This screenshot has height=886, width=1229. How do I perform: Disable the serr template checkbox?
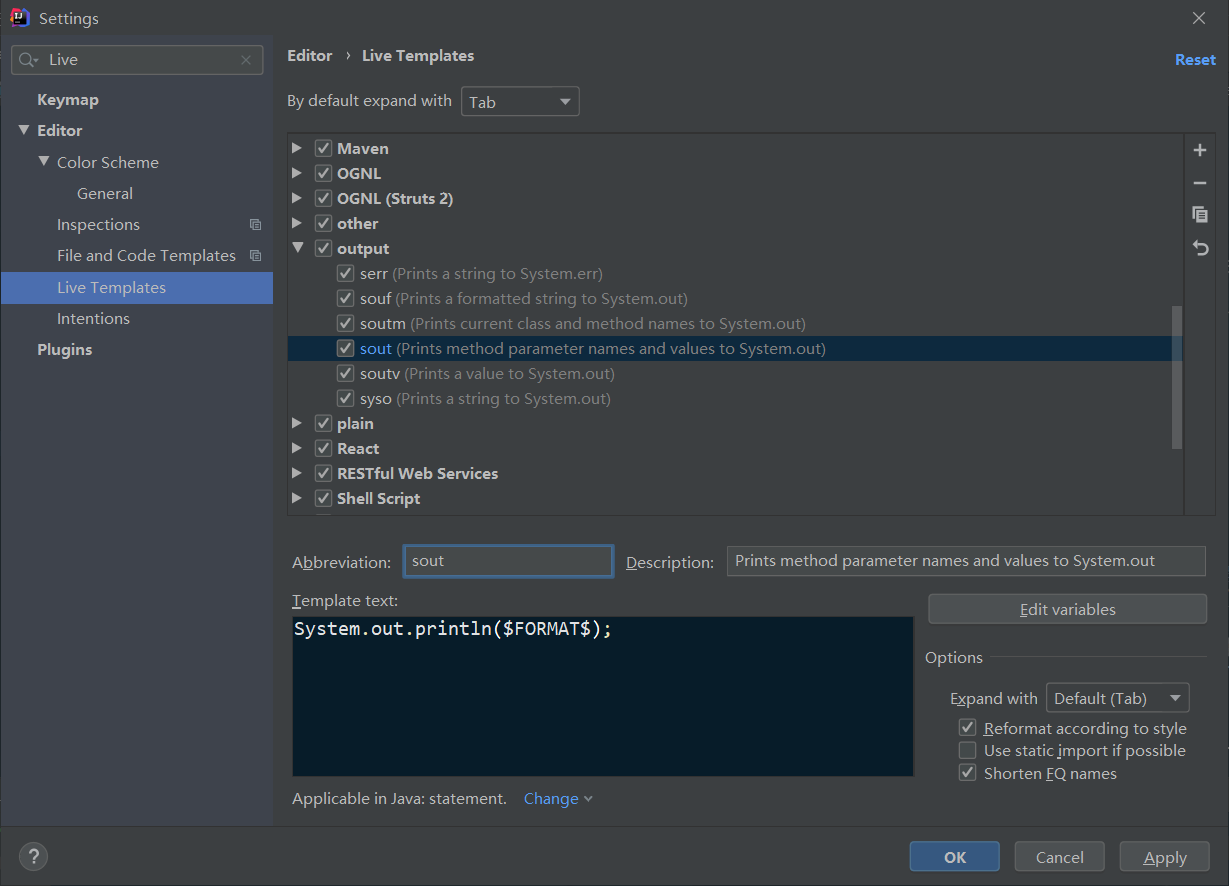click(x=345, y=273)
